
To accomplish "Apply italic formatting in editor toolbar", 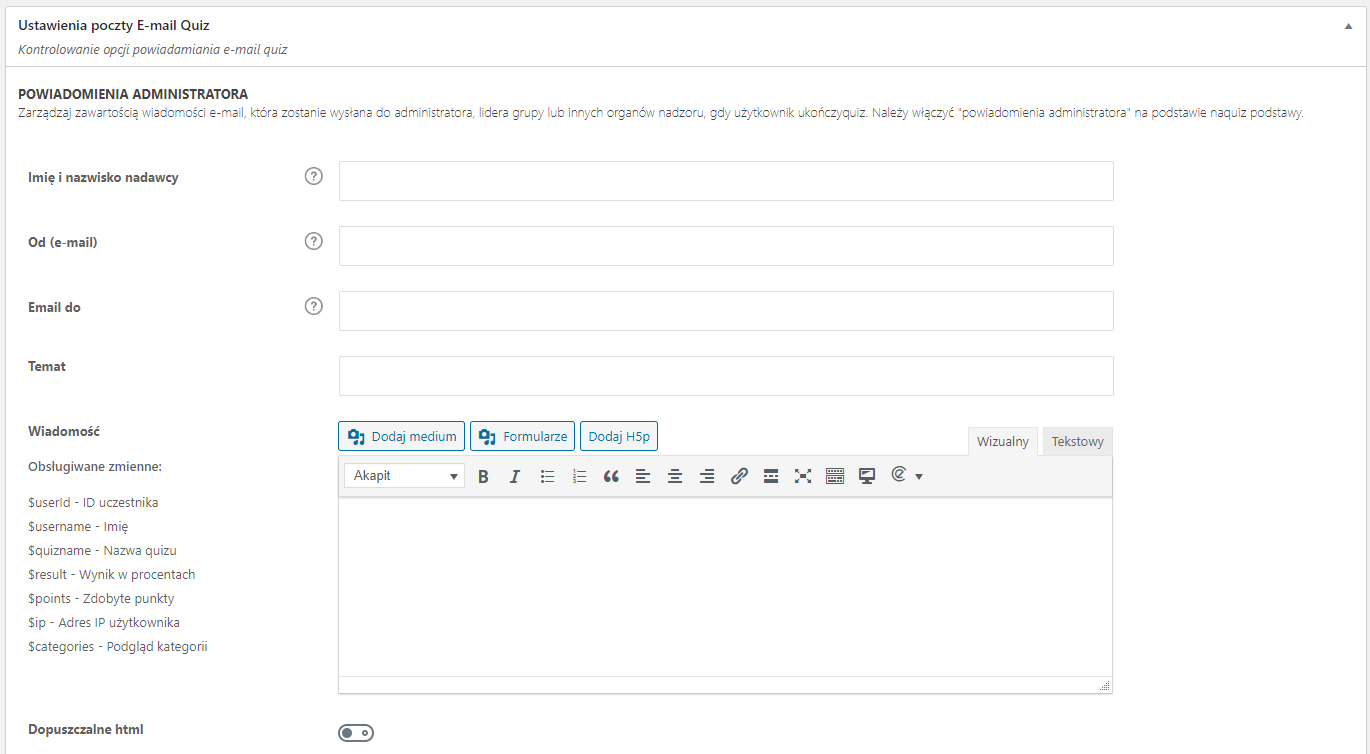I will [515, 477].
